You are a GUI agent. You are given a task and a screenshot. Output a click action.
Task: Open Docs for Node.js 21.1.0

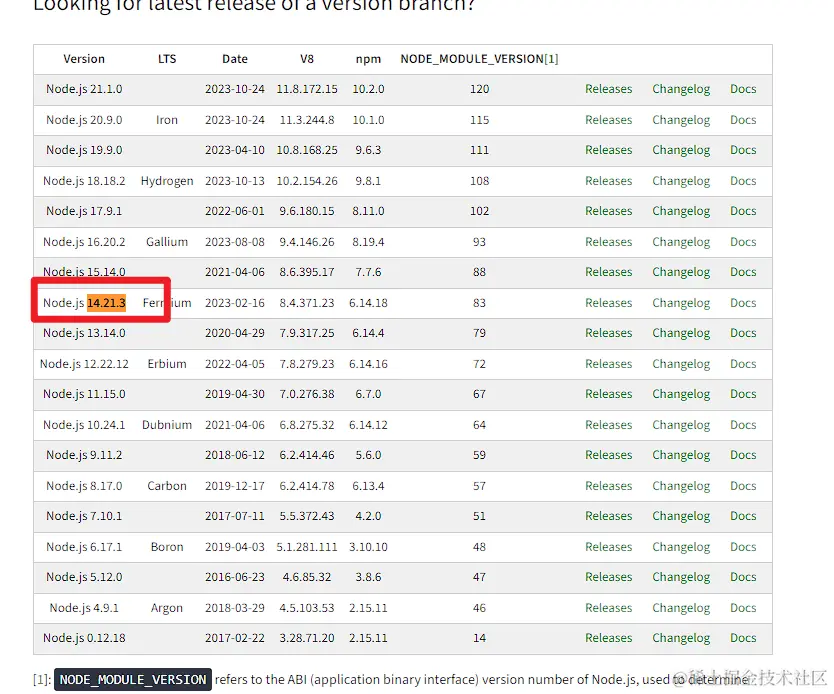coord(743,89)
